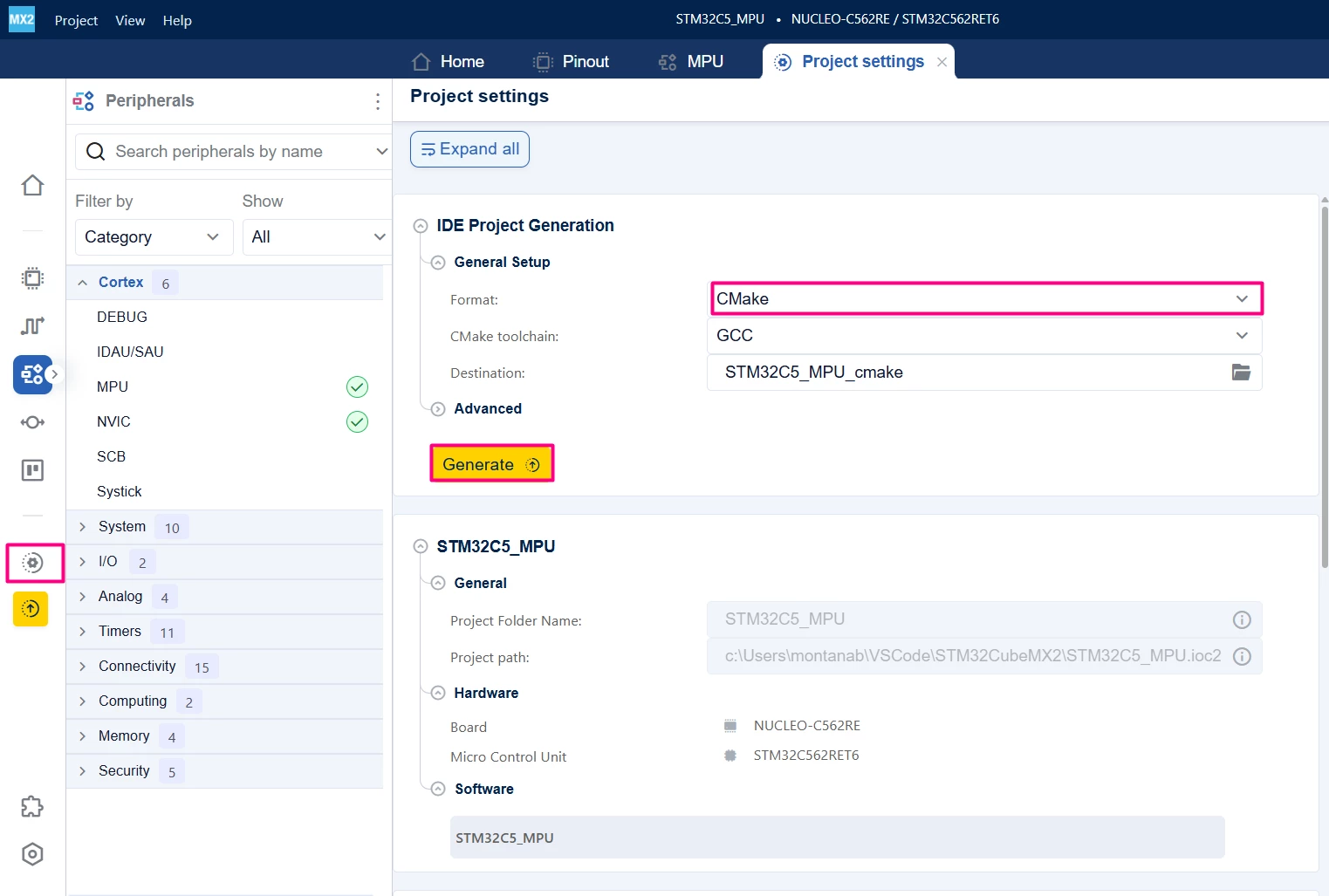Open the Help menu
The image size is (1329, 896).
(x=177, y=20)
